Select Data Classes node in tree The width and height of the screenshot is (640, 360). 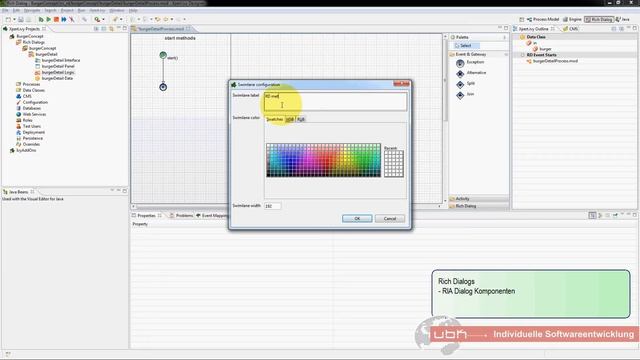pos(33,90)
